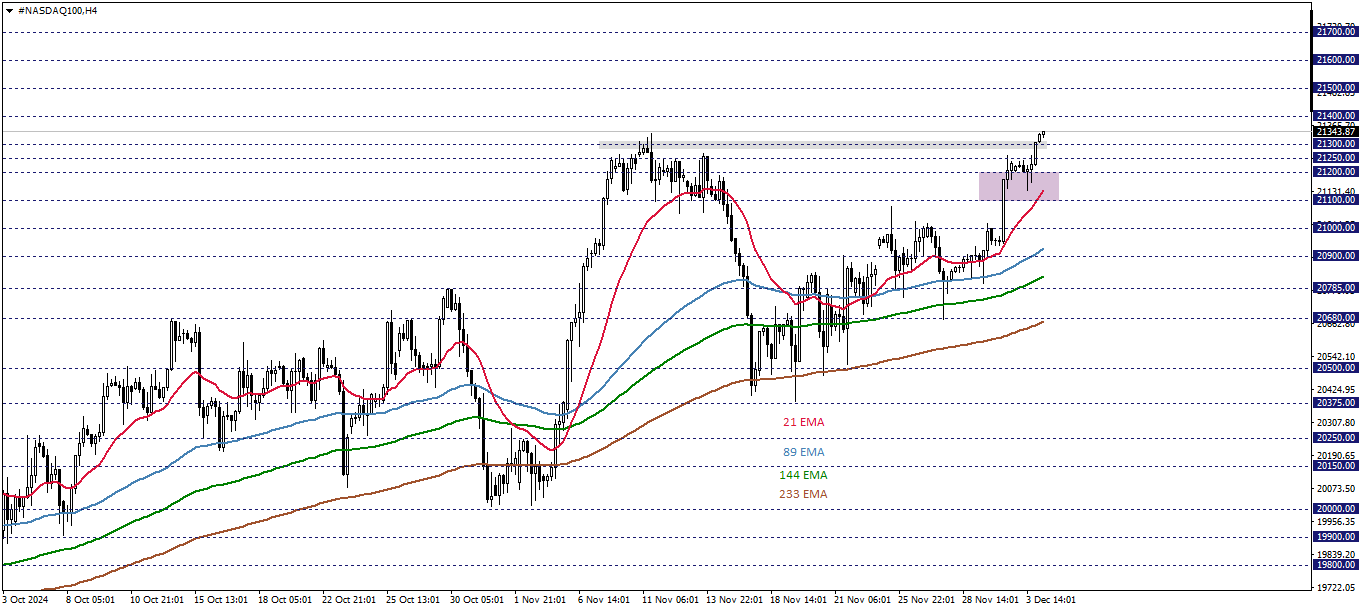Select the current price label 21343.87
This screenshot has height=611, width=1362.
point(1336,132)
